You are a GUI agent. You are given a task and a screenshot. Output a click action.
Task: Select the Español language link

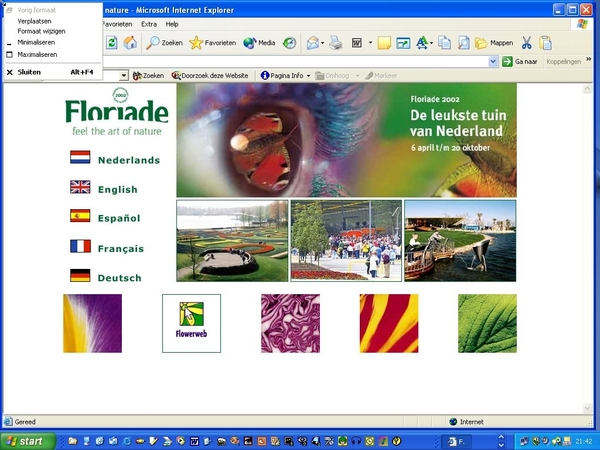click(x=119, y=218)
